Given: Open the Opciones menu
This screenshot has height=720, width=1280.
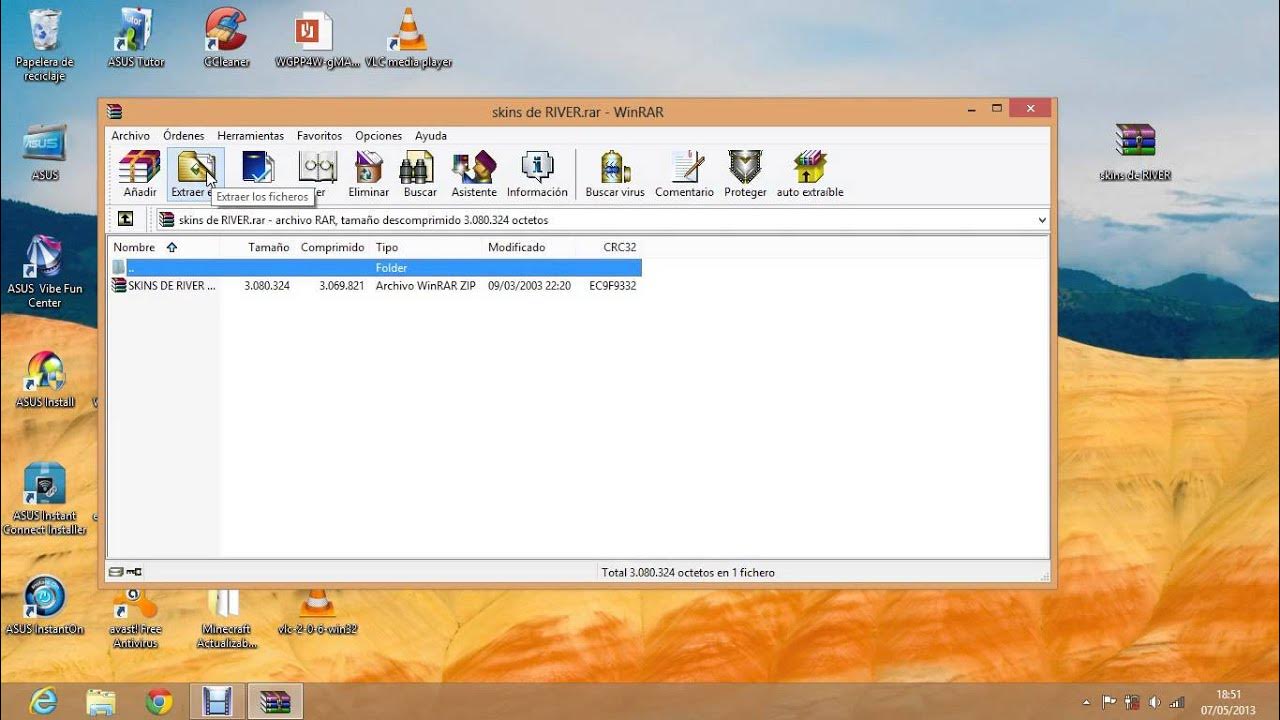Looking at the screenshot, I should click(378, 135).
